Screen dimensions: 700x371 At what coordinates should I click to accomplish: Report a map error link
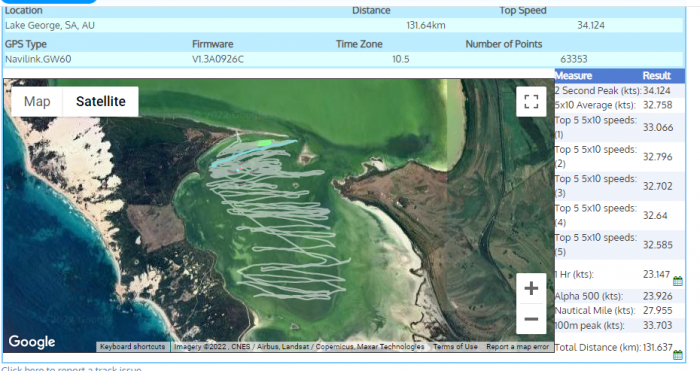point(517,346)
